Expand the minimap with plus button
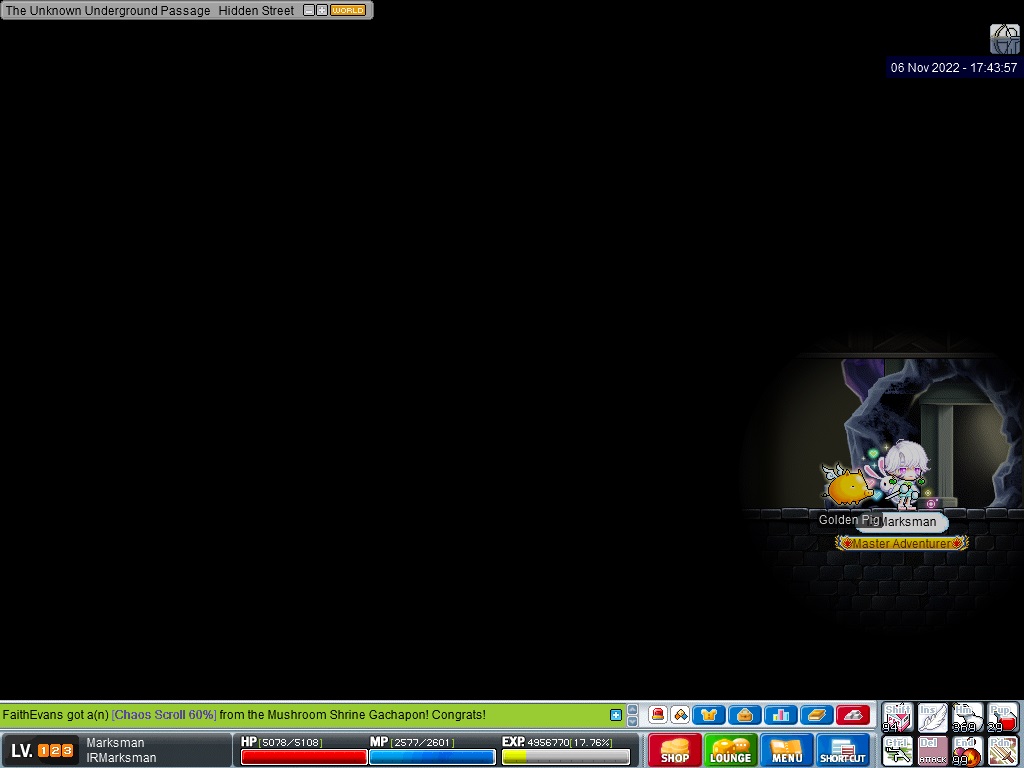1024x768 pixels. pyautogui.click(x=322, y=10)
